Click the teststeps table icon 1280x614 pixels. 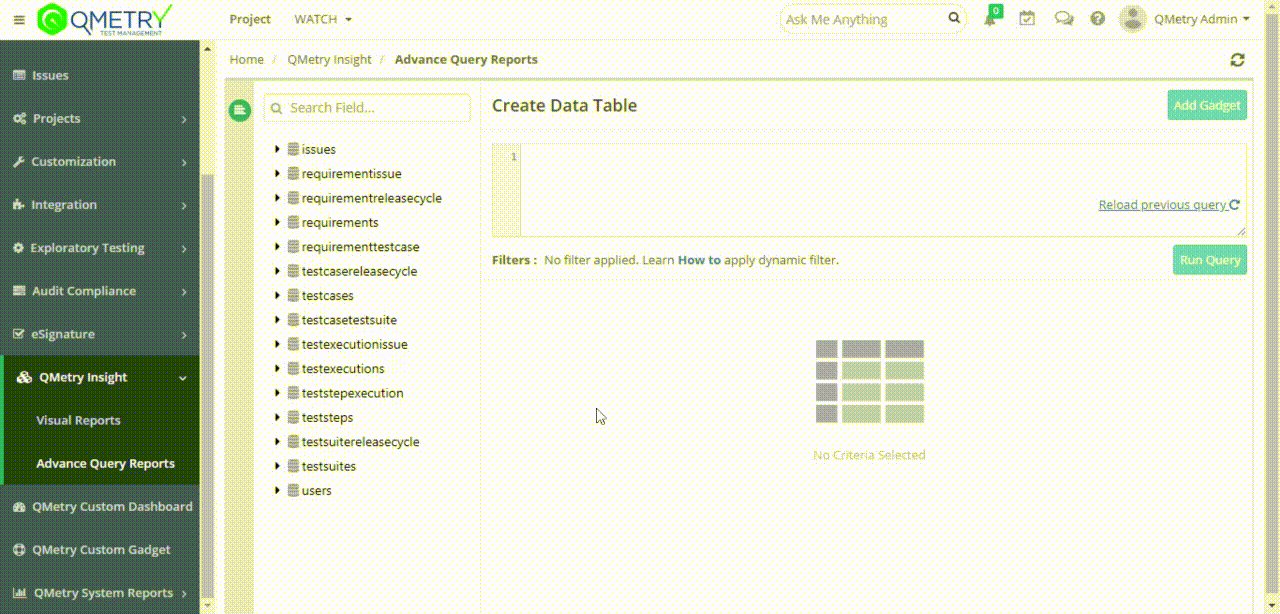pyautogui.click(x=293, y=417)
